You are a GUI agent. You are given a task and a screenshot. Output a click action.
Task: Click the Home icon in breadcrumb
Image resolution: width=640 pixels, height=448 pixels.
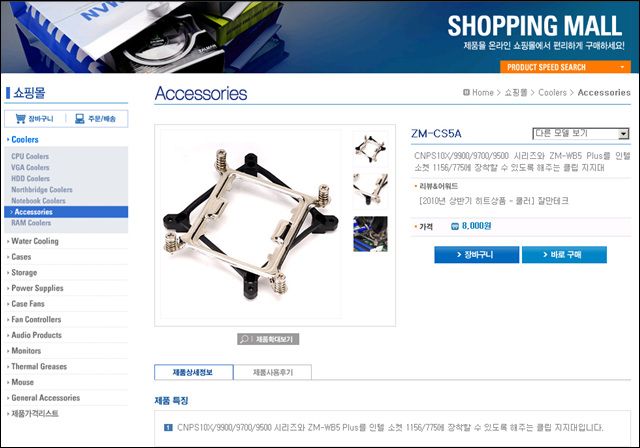[467, 93]
